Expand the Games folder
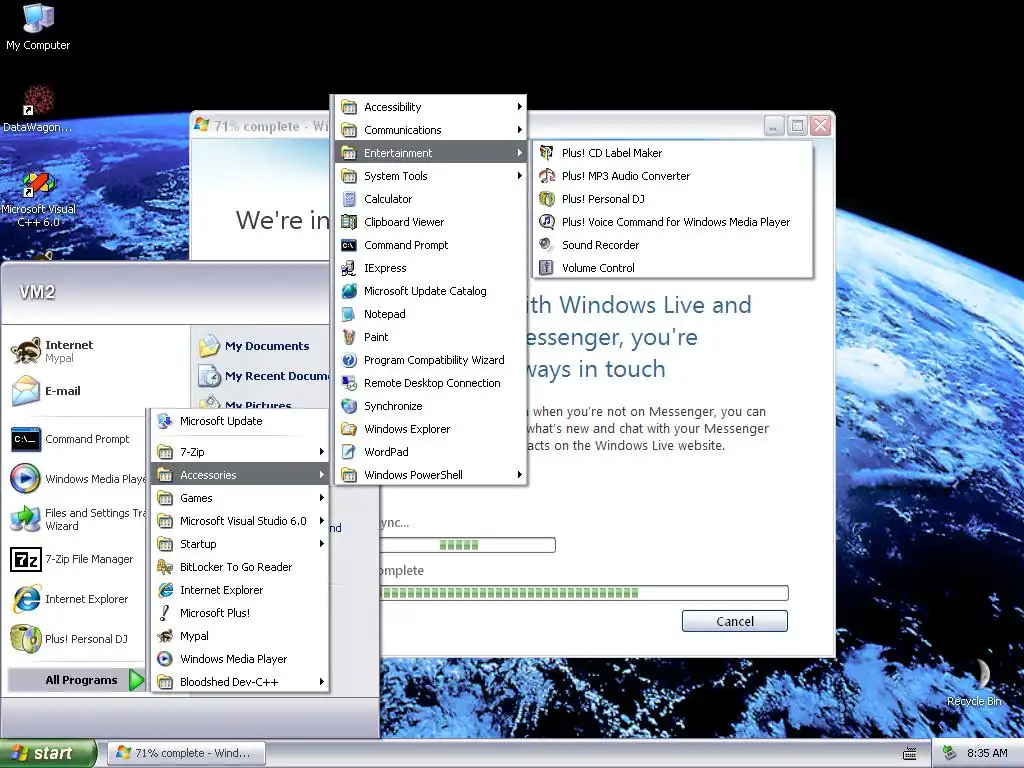The height and width of the screenshot is (768, 1024). (x=240, y=498)
